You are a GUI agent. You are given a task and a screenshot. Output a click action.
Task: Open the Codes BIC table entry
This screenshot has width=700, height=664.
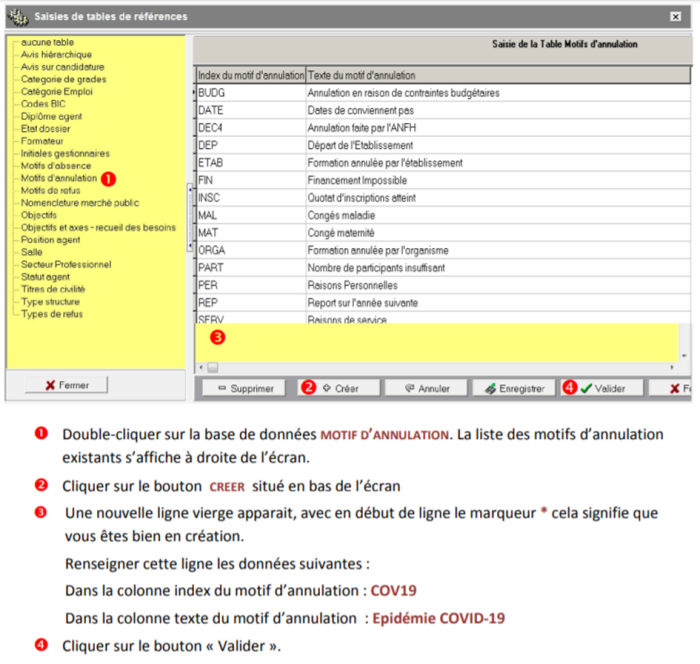(43, 104)
